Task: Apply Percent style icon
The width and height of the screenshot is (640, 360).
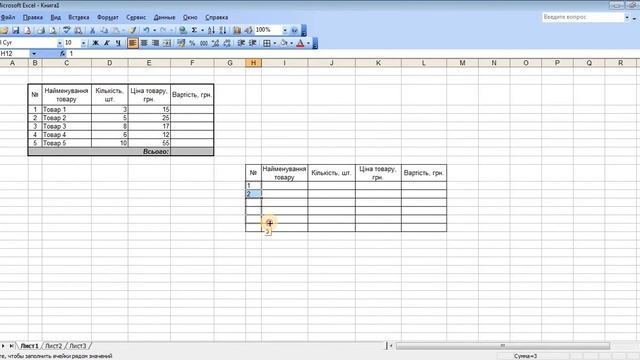Action: pos(192,43)
